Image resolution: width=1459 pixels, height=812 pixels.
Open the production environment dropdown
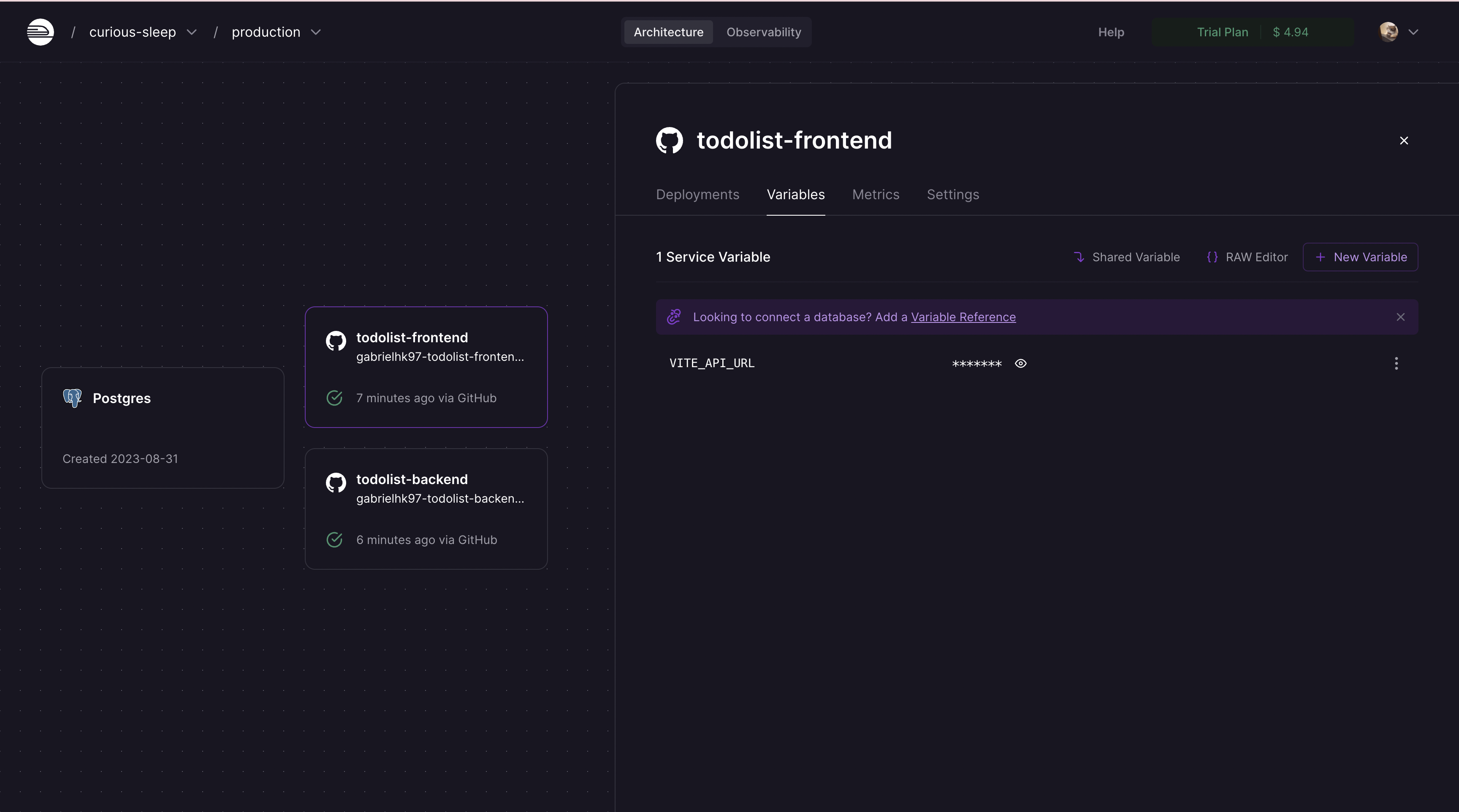pyautogui.click(x=316, y=32)
